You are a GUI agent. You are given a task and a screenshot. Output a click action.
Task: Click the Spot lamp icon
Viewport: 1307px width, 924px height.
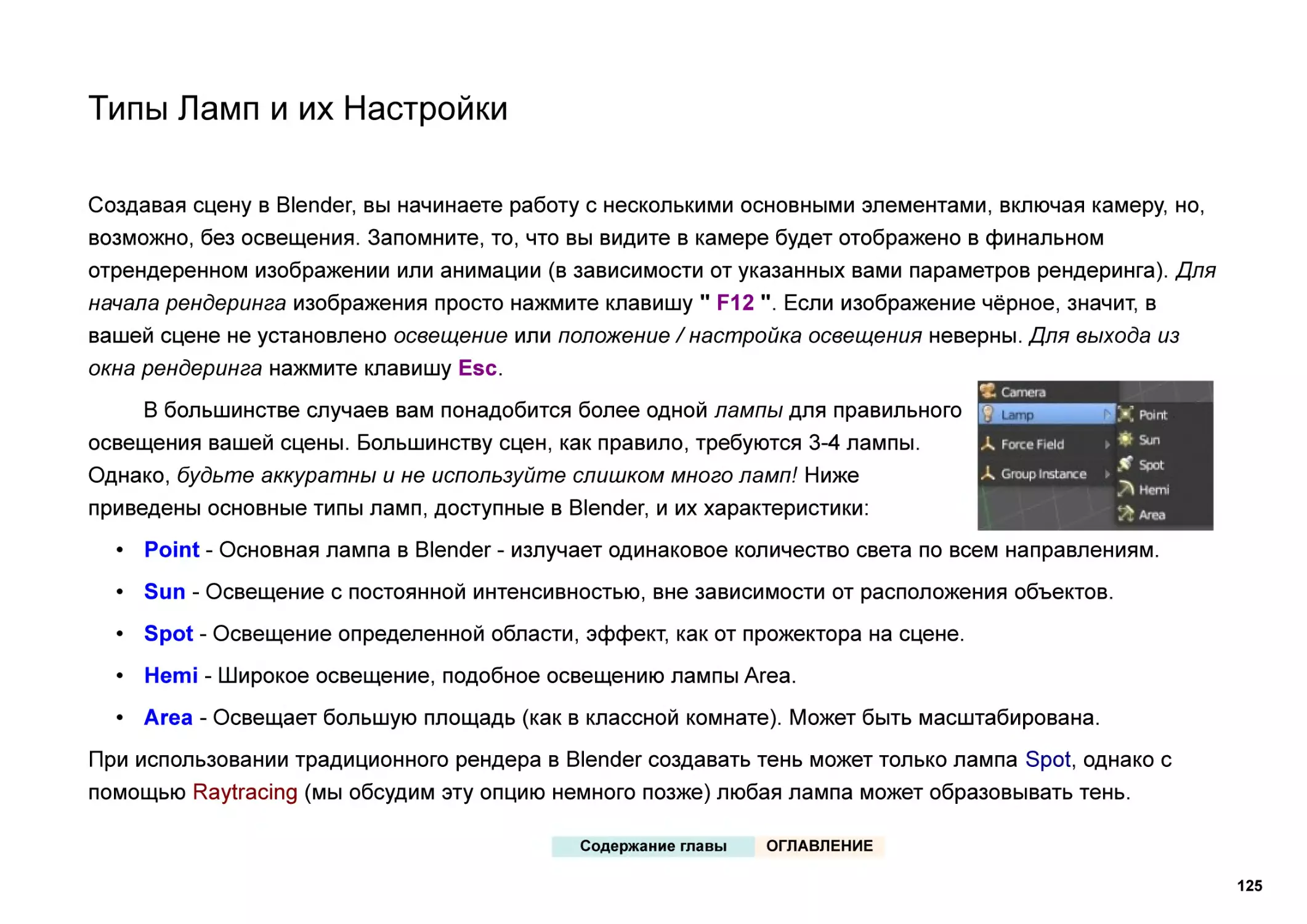tap(1126, 464)
